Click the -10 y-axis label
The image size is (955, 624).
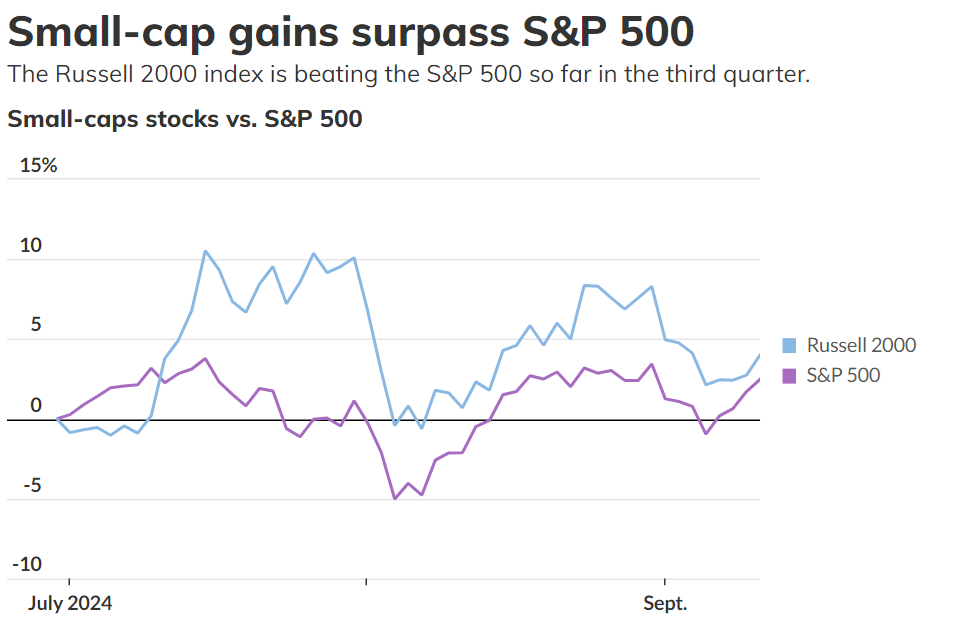tap(27, 564)
